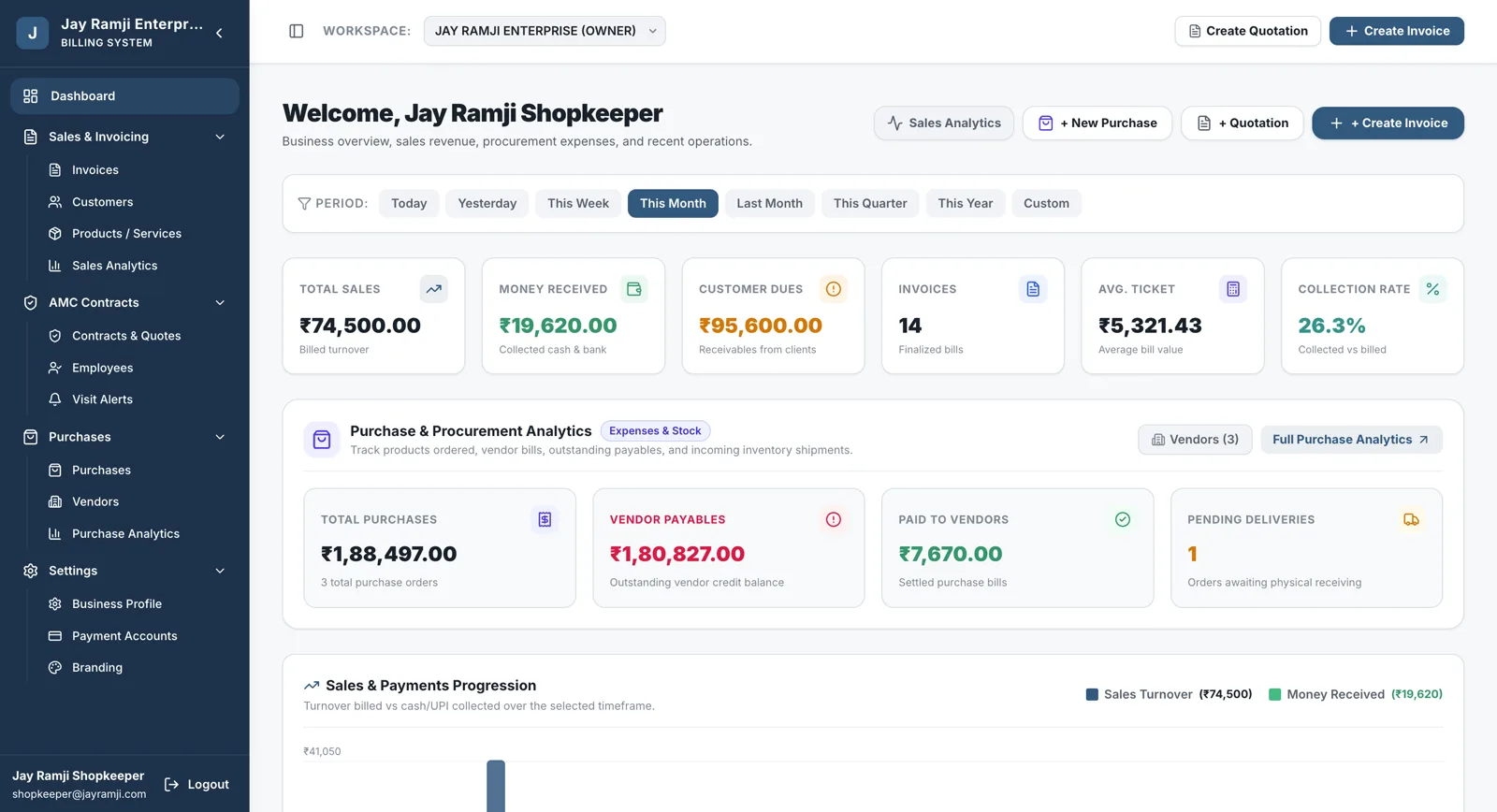Viewport: 1497px width, 812px height.
Task: Click the Total Purchases receipt icon
Action: pos(545,519)
